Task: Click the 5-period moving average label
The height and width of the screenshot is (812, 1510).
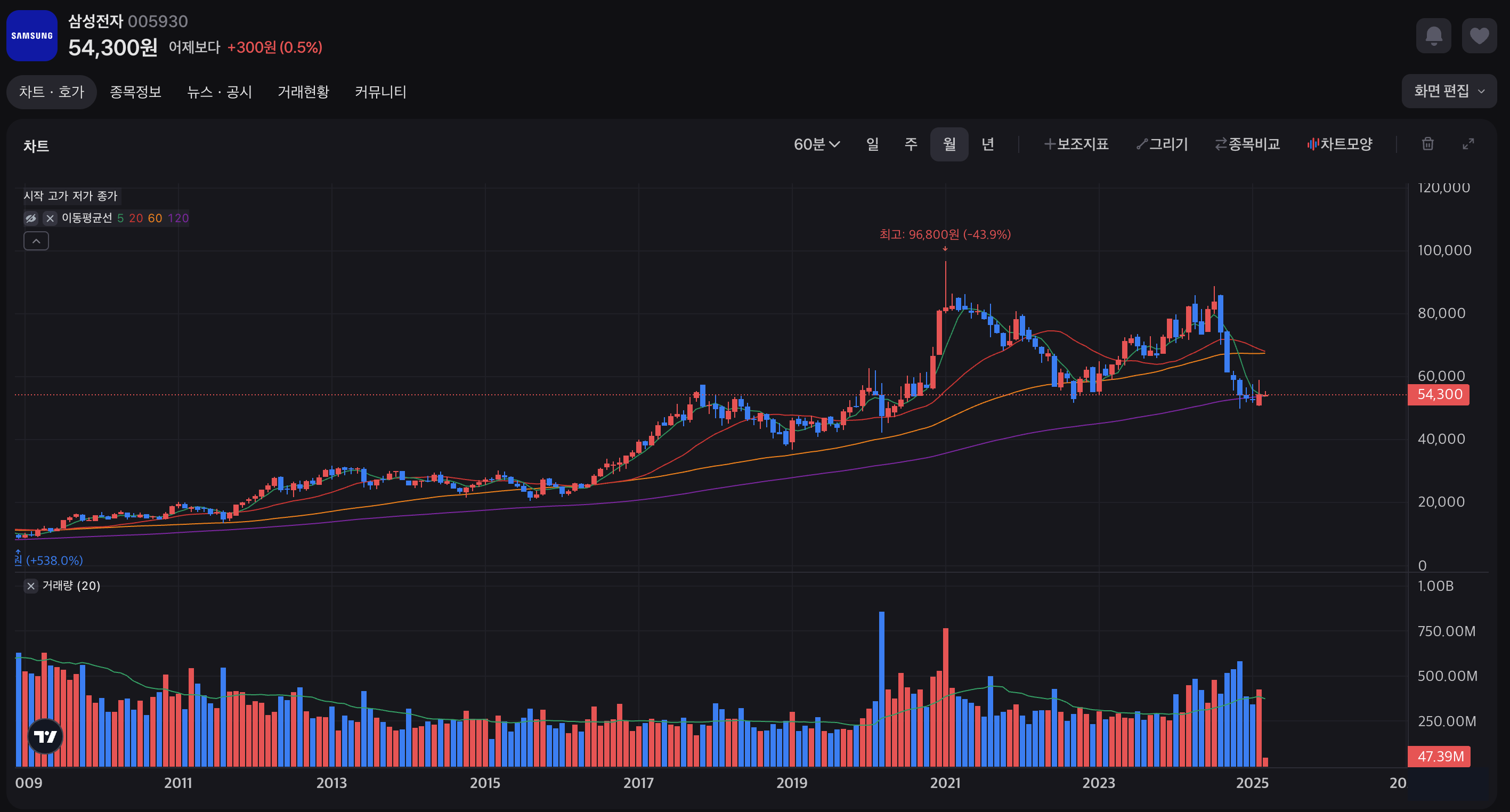Action: coord(120,218)
